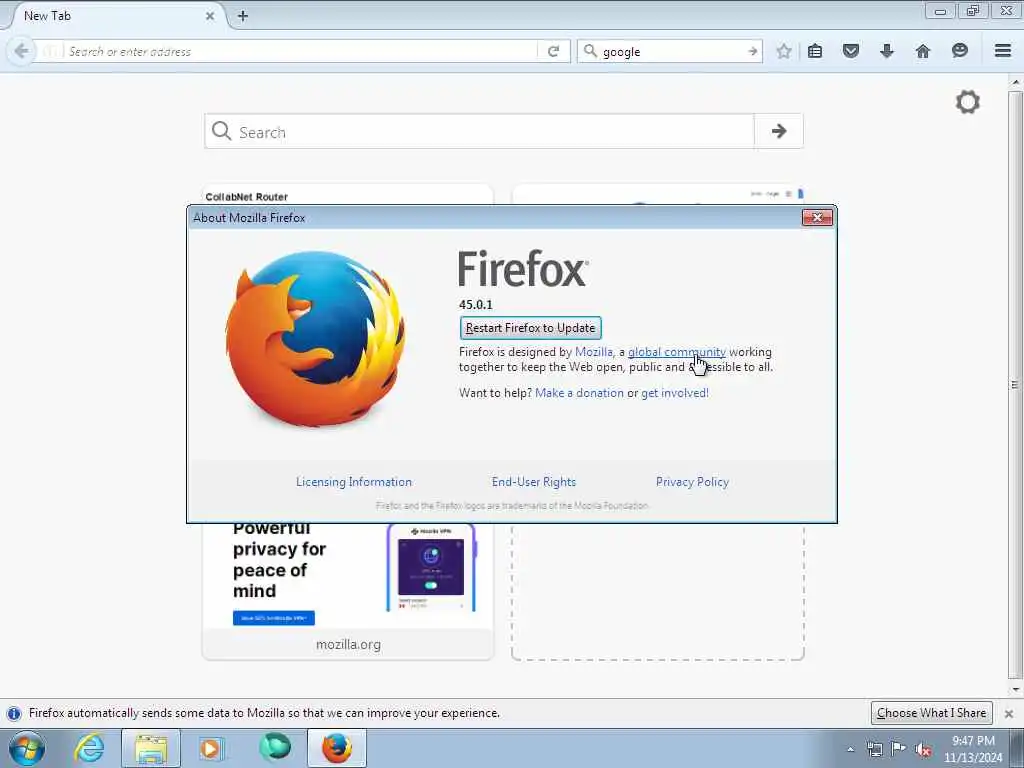Open the clock showing 9:47 PM
1024x768 pixels.
pos(972,749)
